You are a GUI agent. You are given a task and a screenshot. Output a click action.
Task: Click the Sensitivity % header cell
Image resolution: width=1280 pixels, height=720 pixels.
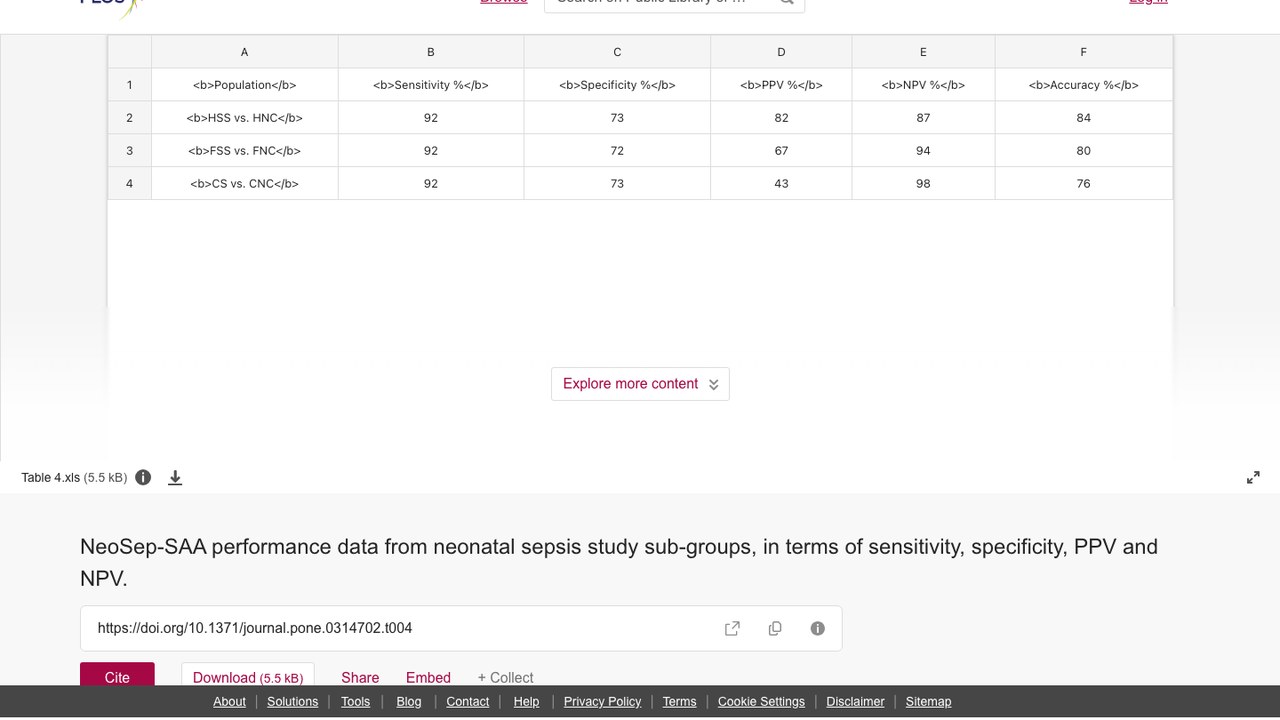click(x=431, y=85)
